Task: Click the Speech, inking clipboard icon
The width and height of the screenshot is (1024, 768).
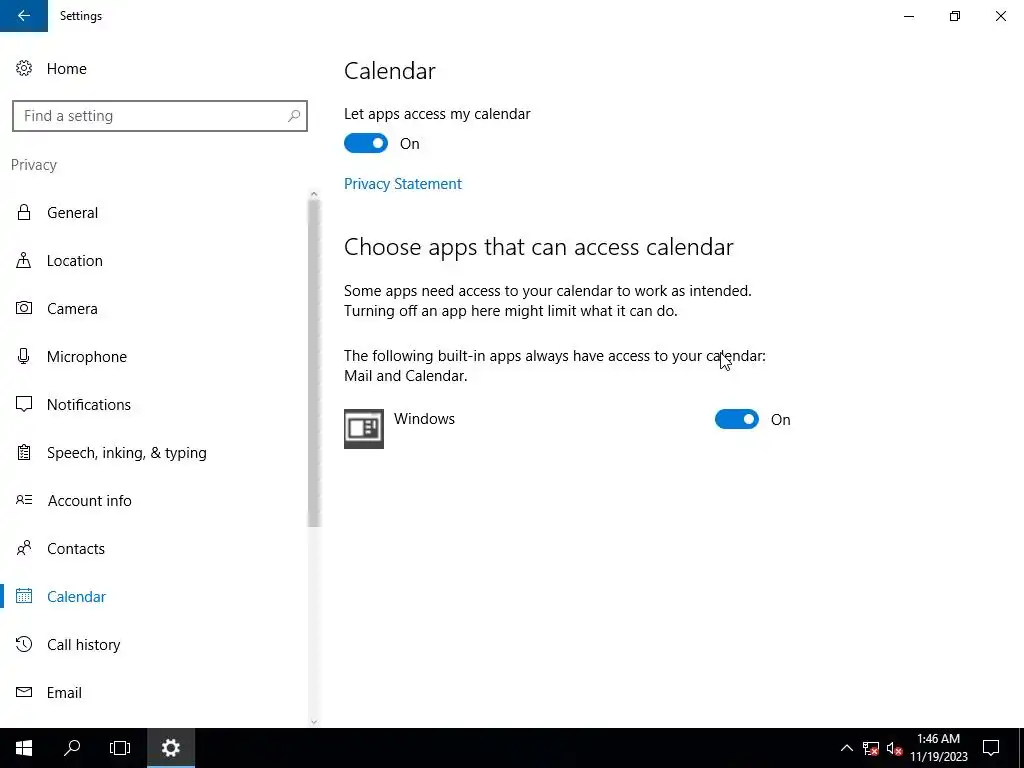Action: 24,452
